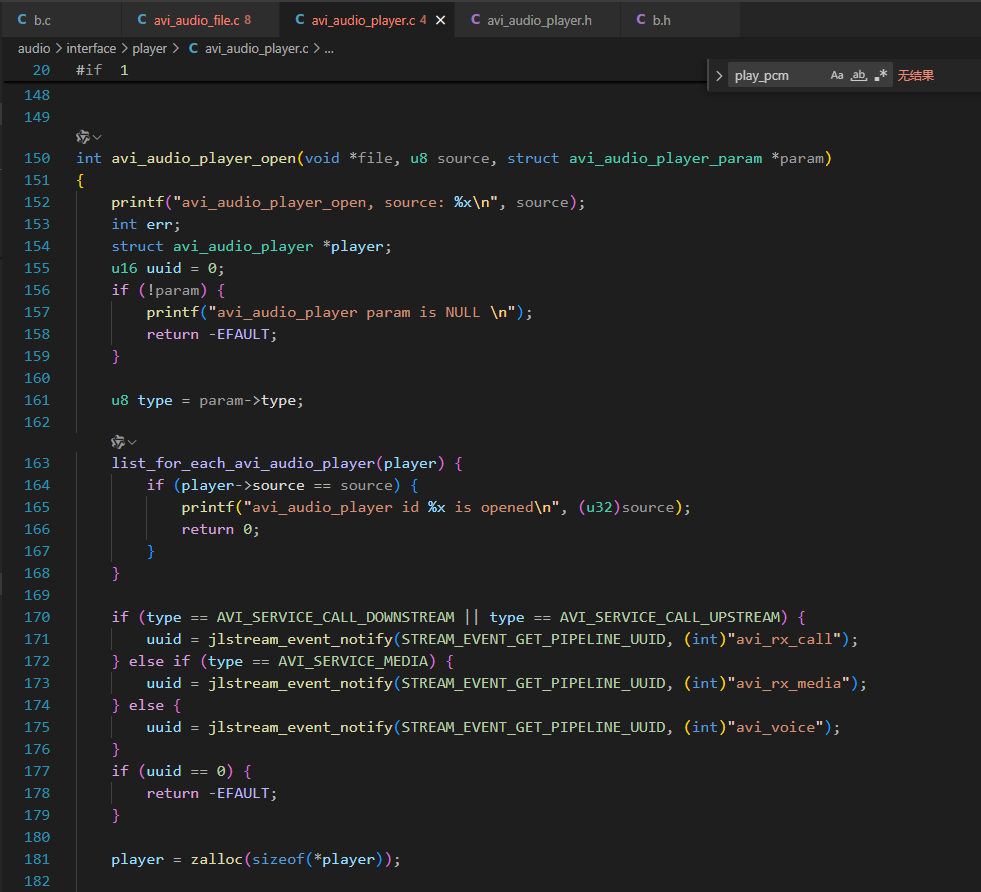Screen dimensions: 981x892
Task: Click AVI_SERVICE_CALL_DOWNSTREAM on line 170
Action: (x=335, y=617)
